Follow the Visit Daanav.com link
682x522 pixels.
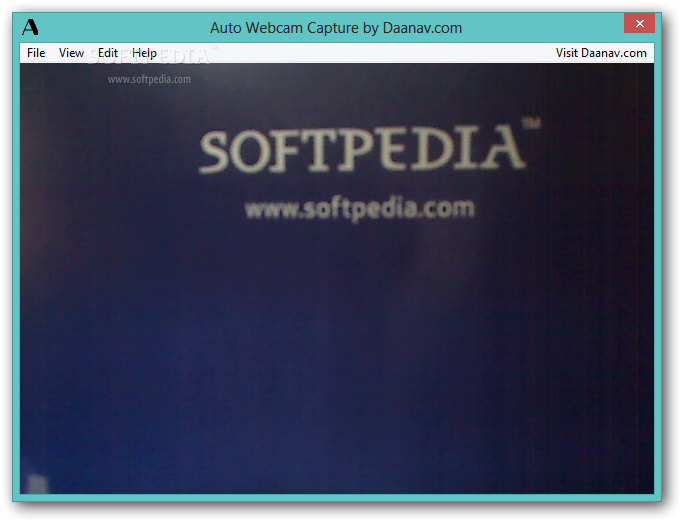coord(601,53)
